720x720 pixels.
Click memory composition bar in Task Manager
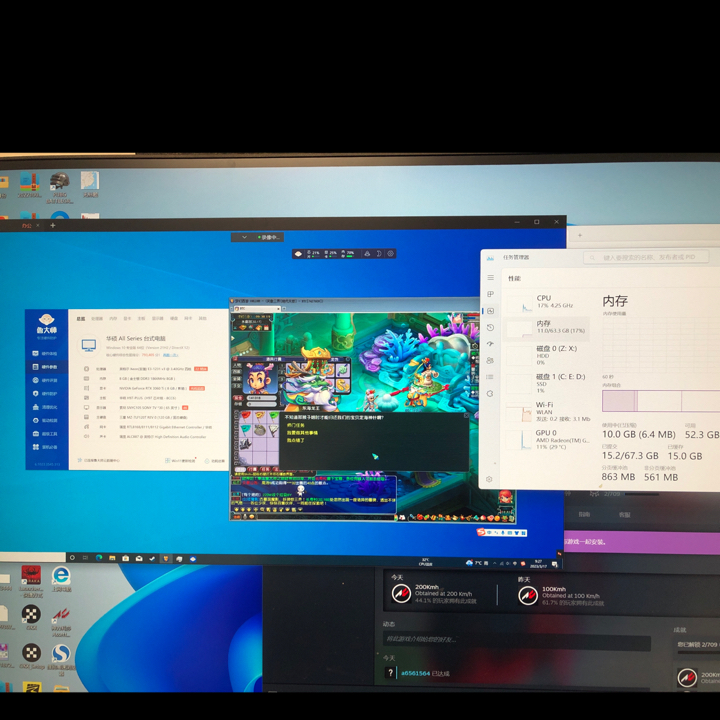coord(661,401)
